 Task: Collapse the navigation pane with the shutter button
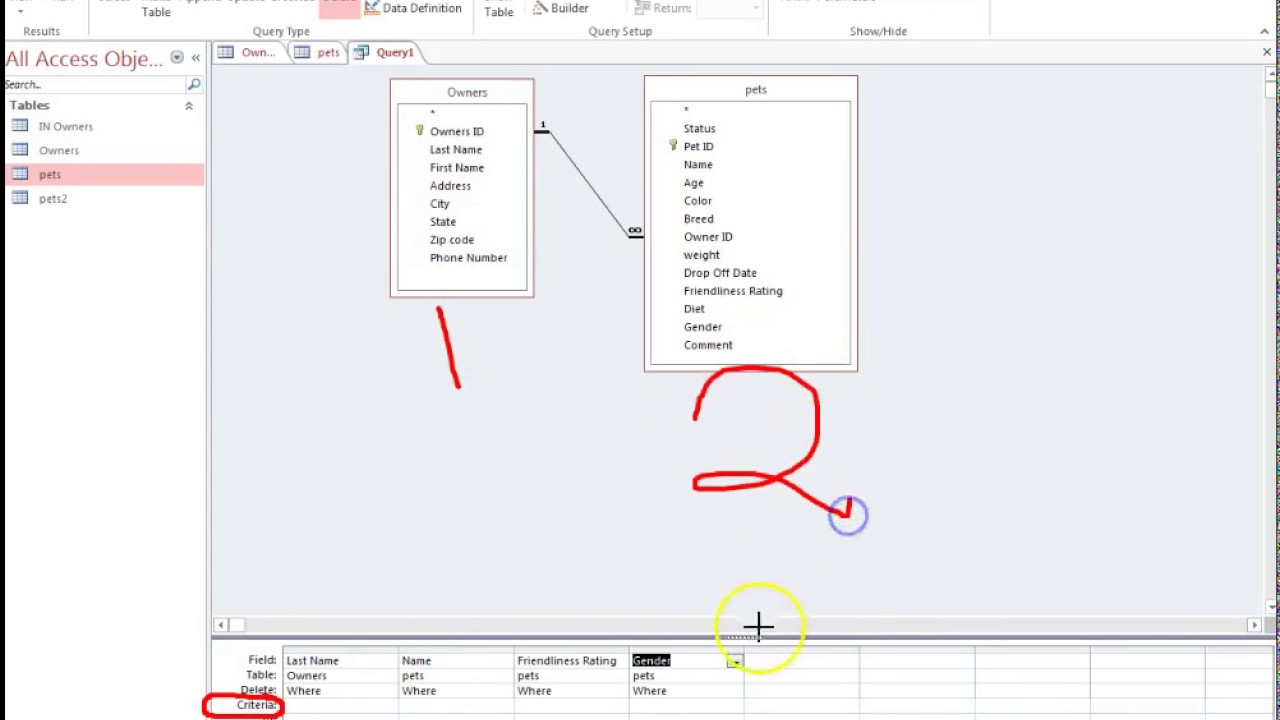196,58
